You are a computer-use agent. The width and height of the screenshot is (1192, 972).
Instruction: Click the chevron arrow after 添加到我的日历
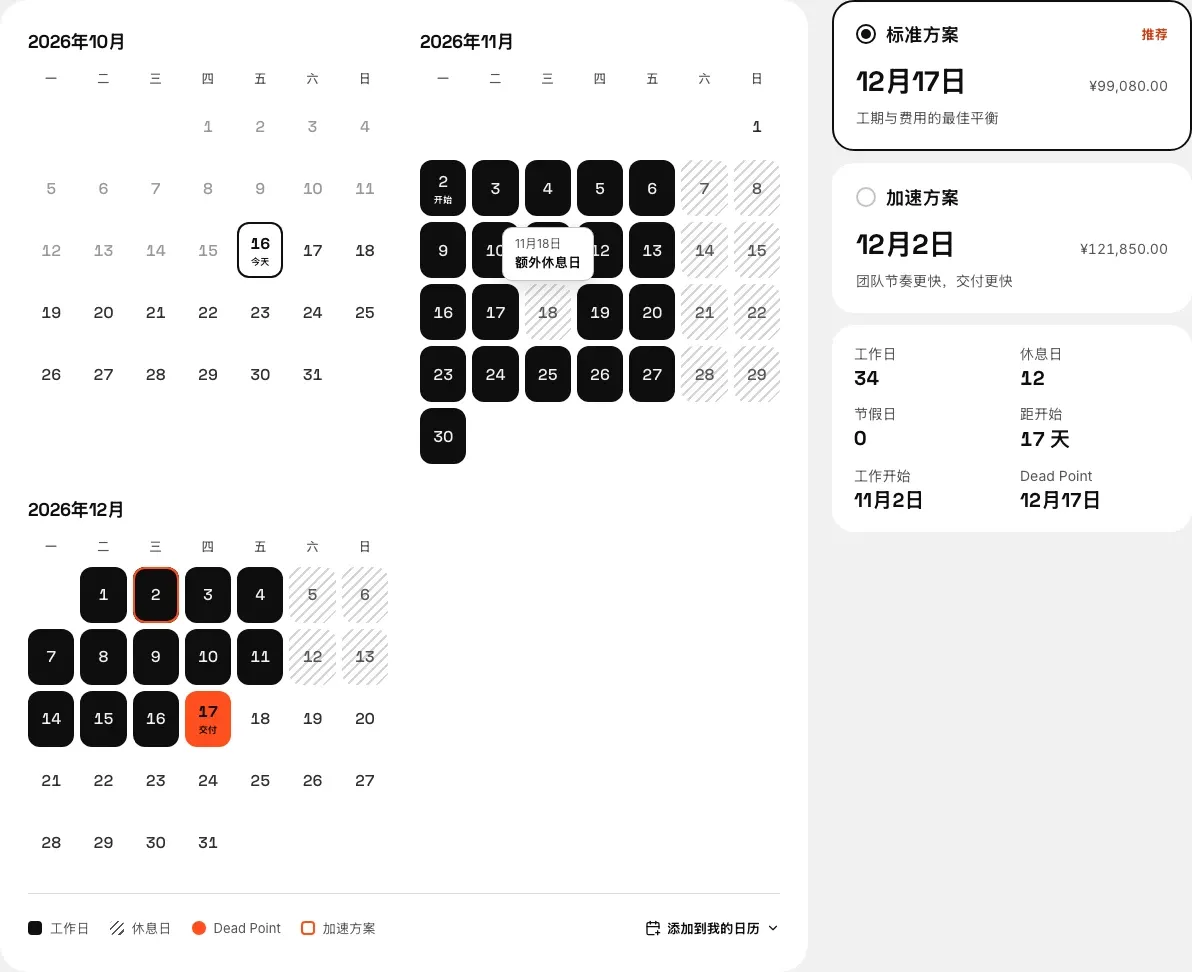click(773, 928)
